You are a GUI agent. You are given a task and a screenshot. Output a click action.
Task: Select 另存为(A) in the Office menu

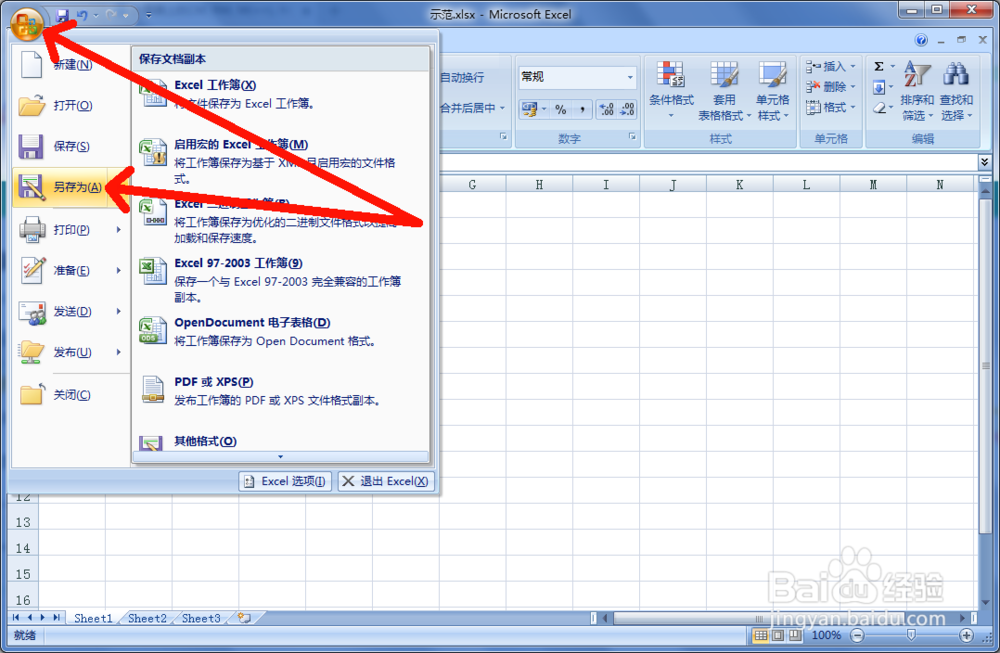point(70,187)
